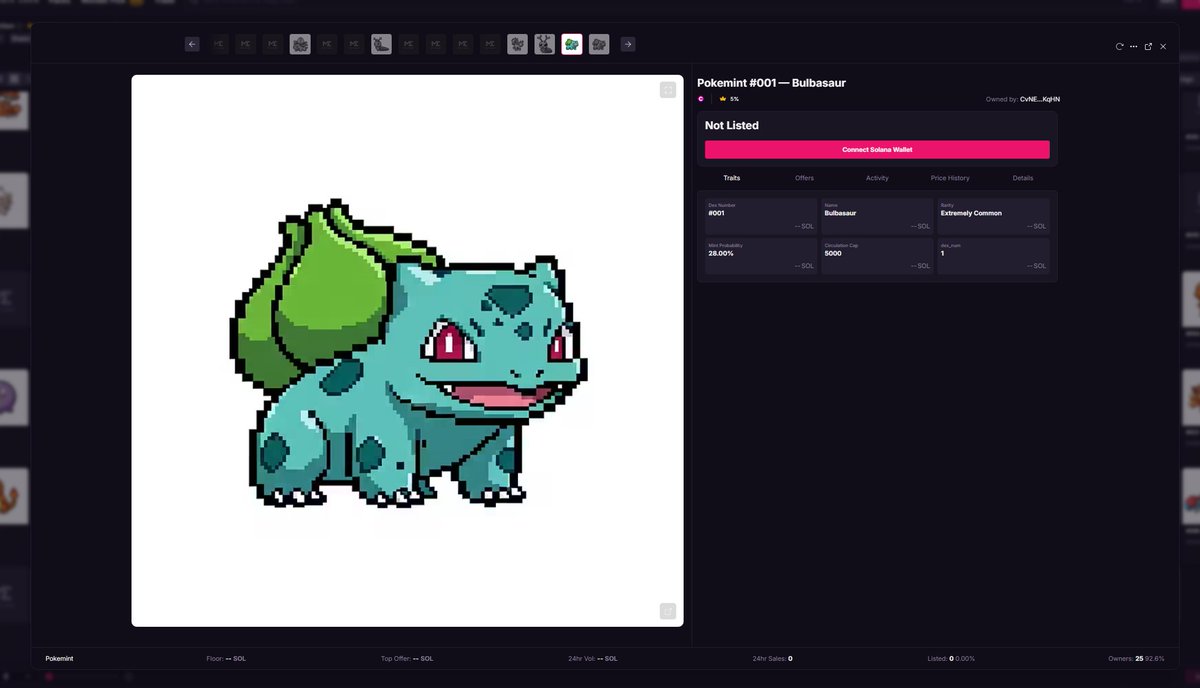The image size is (1200, 688).
Task: Click the Pokemint collection name in bottom bar
Action: [x=59, y=658]
